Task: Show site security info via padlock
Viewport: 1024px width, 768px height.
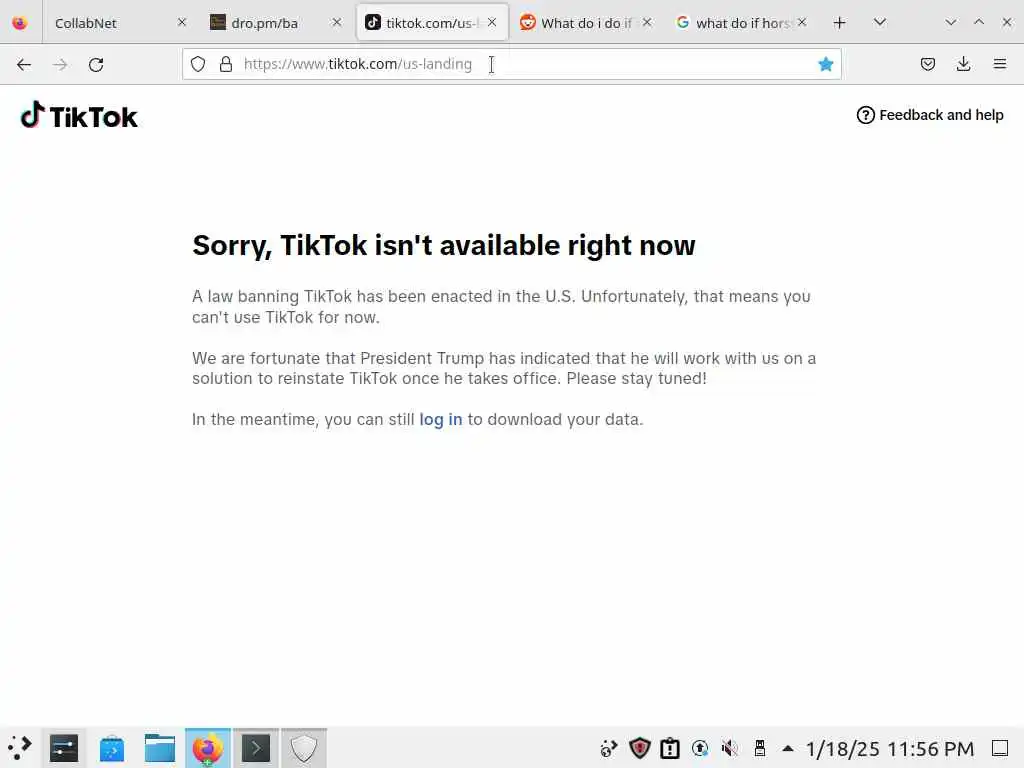Action: point(226,64)
